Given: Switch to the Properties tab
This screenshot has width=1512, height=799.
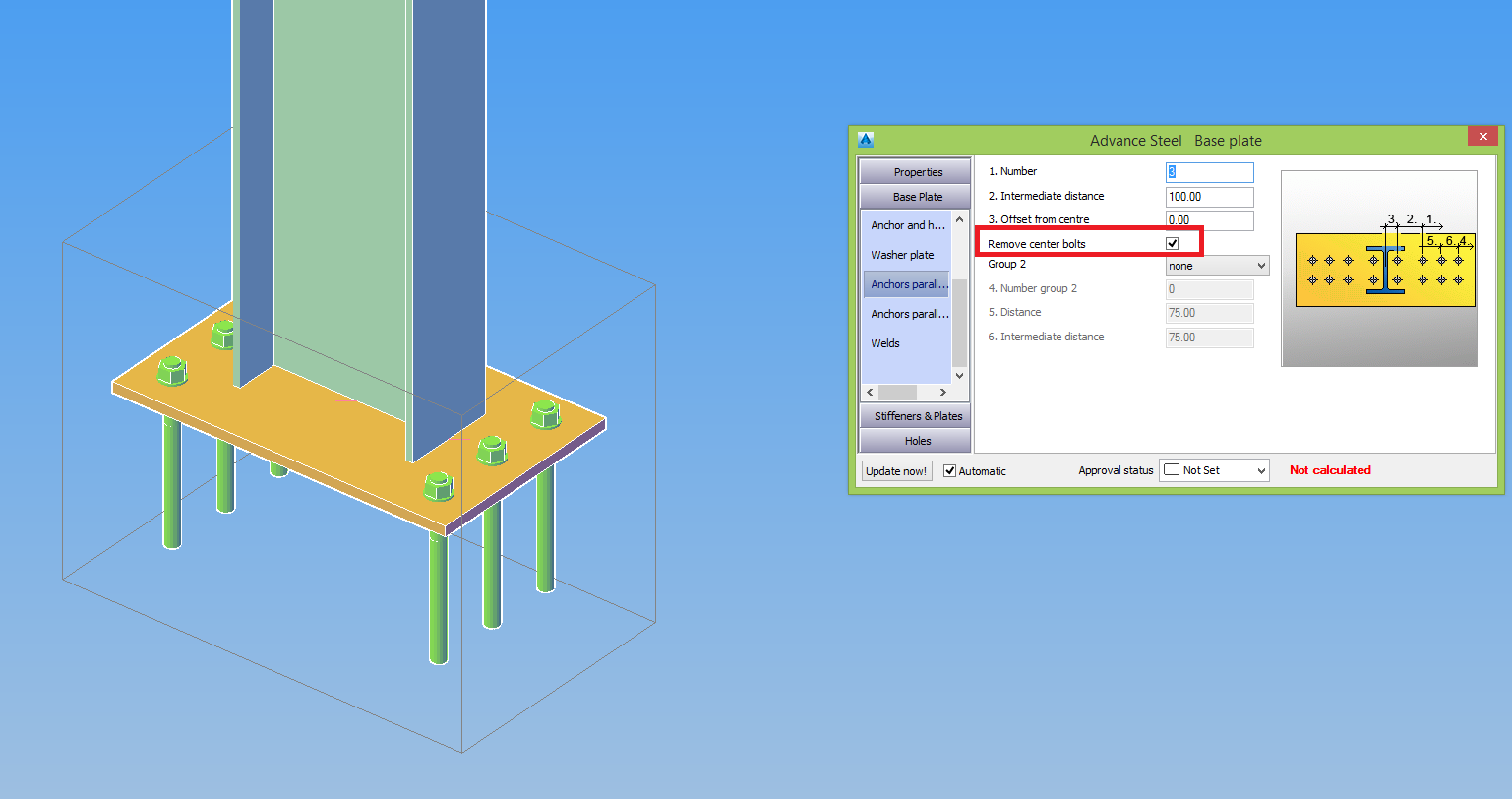Looking at the screenshot, I should [x=914, y=170].
